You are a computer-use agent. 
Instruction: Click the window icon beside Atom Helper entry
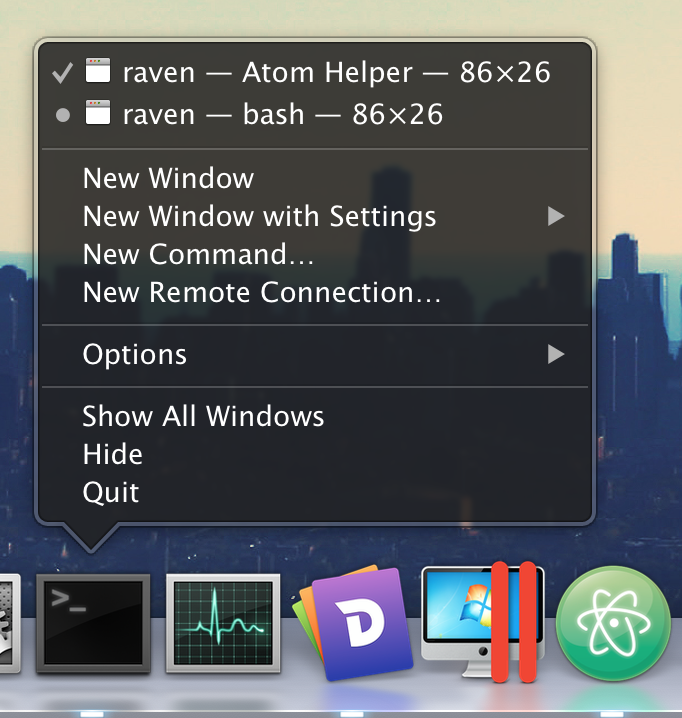pos(97,72)
